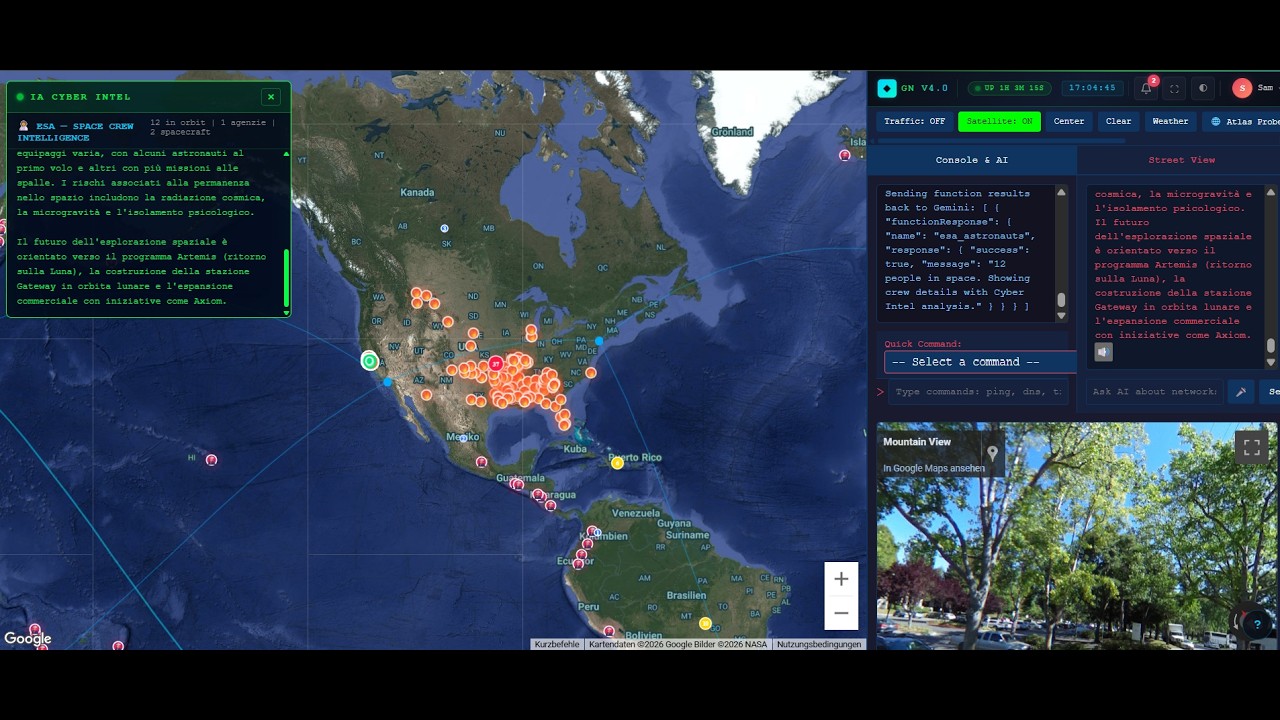Click the red cluster marker labeled 37

(x=495, y=364)
